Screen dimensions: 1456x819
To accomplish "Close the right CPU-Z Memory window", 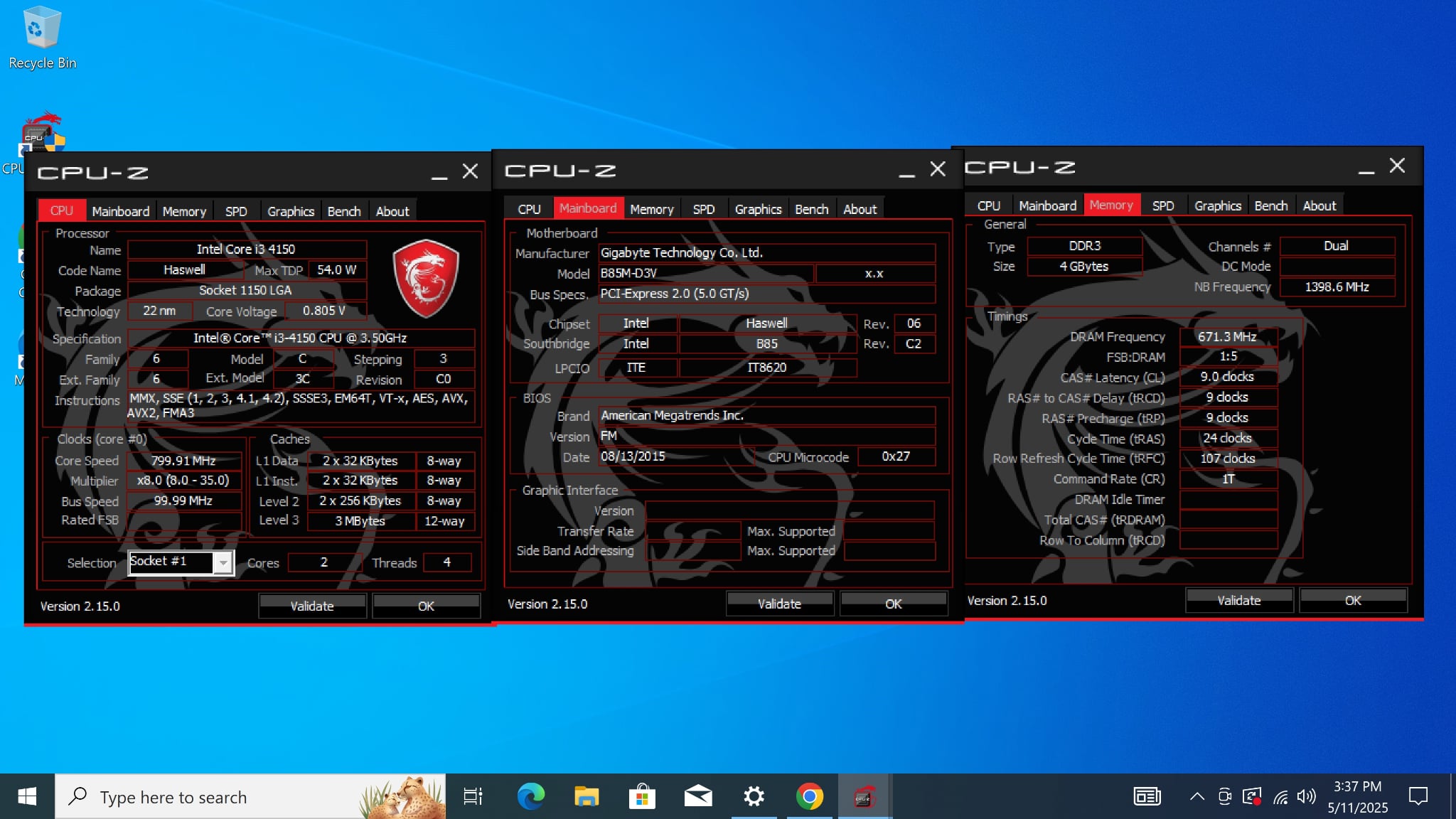I will [1397, 166].
